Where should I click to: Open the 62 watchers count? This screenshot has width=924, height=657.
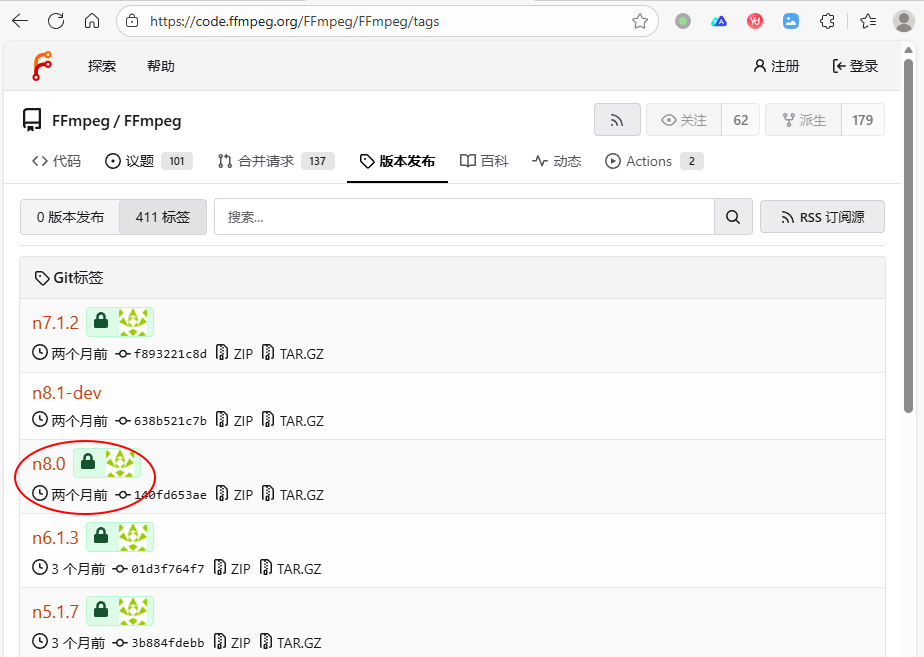tap(741, 120)
